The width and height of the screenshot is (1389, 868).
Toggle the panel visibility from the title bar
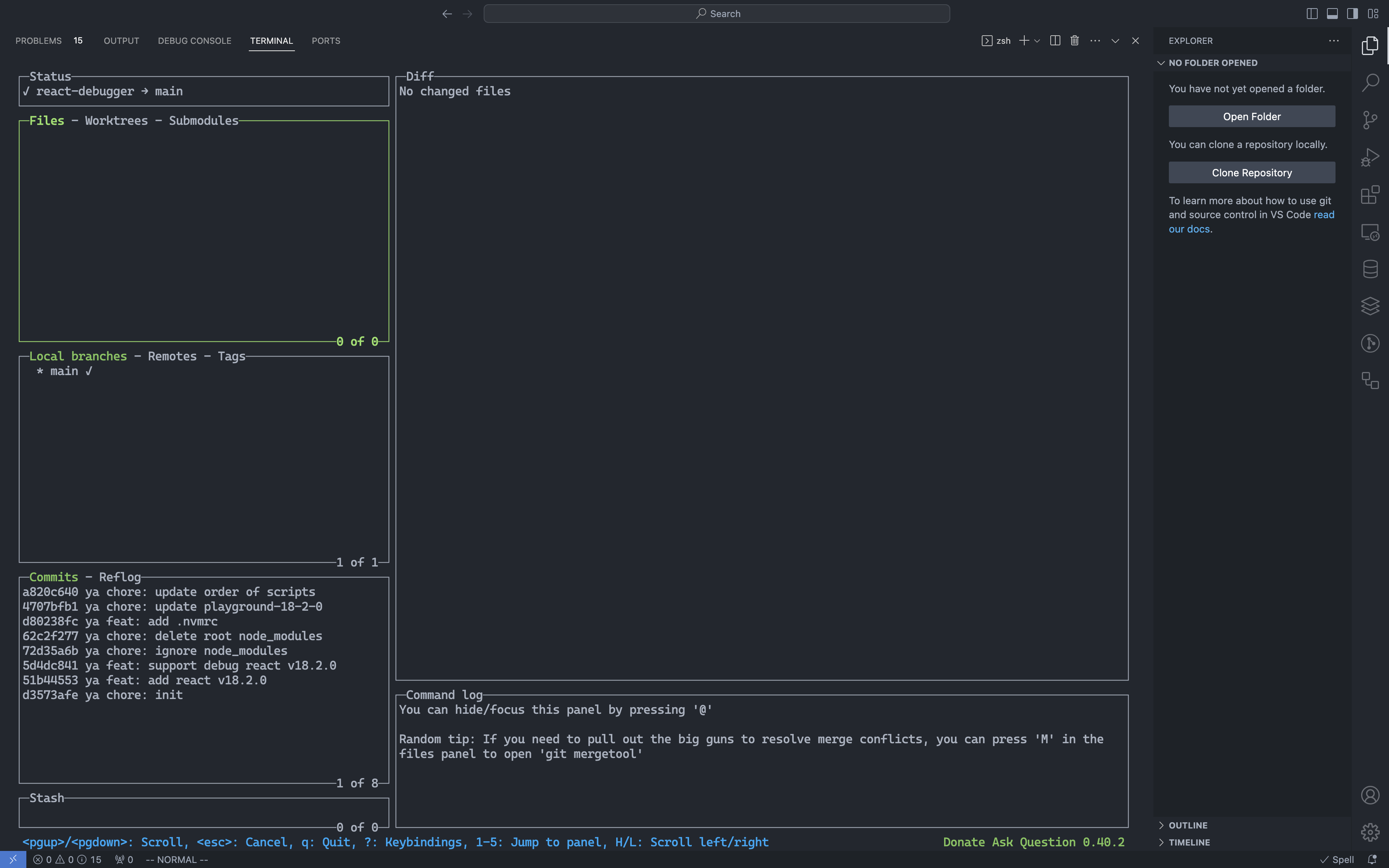(1332, 13)
